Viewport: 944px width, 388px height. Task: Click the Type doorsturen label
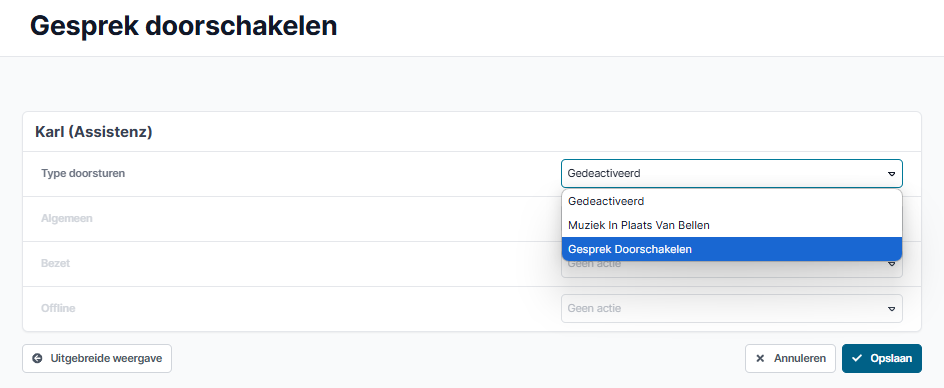[x=83, y=174]
